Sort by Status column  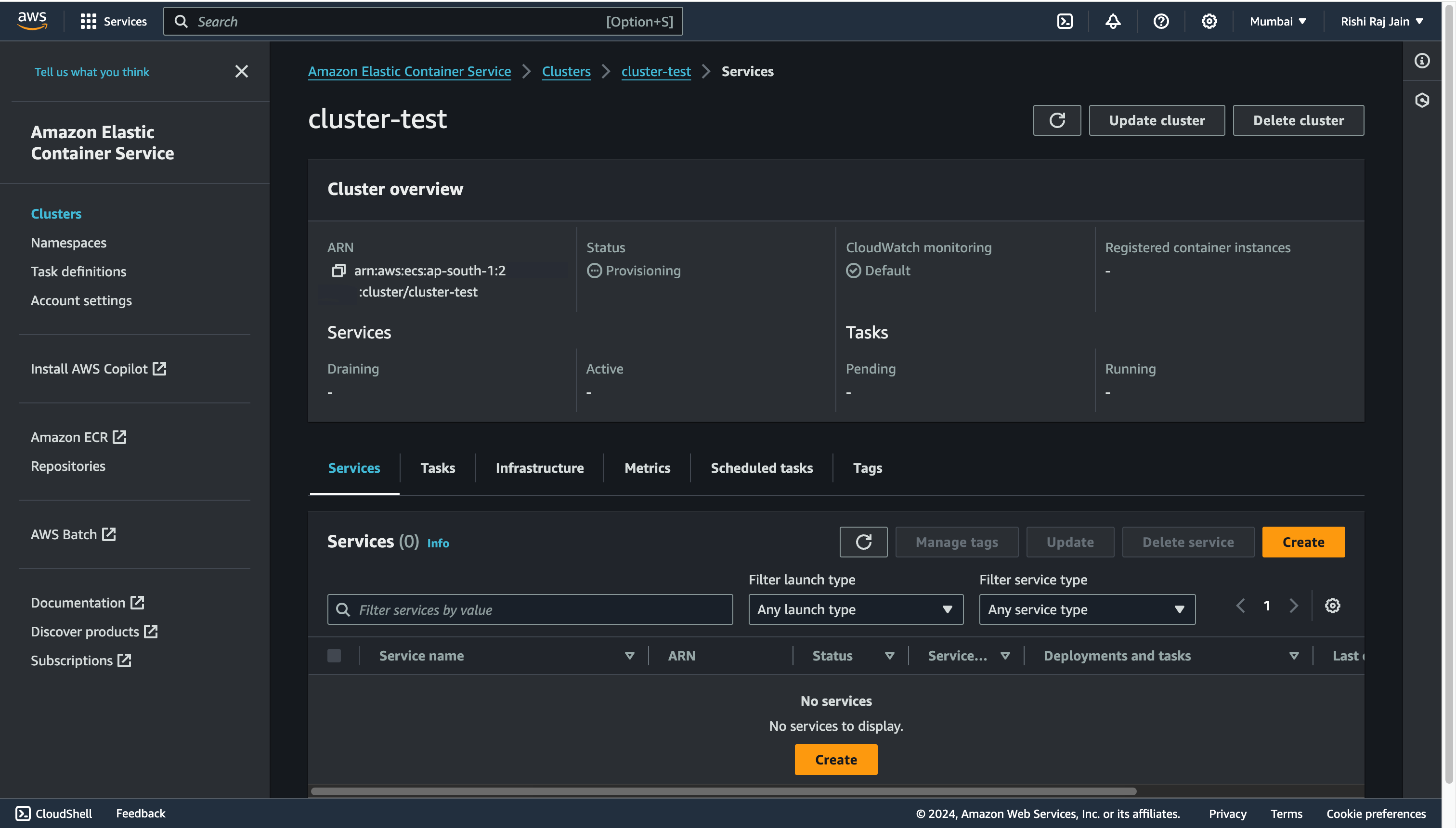(x=889, y=656)
